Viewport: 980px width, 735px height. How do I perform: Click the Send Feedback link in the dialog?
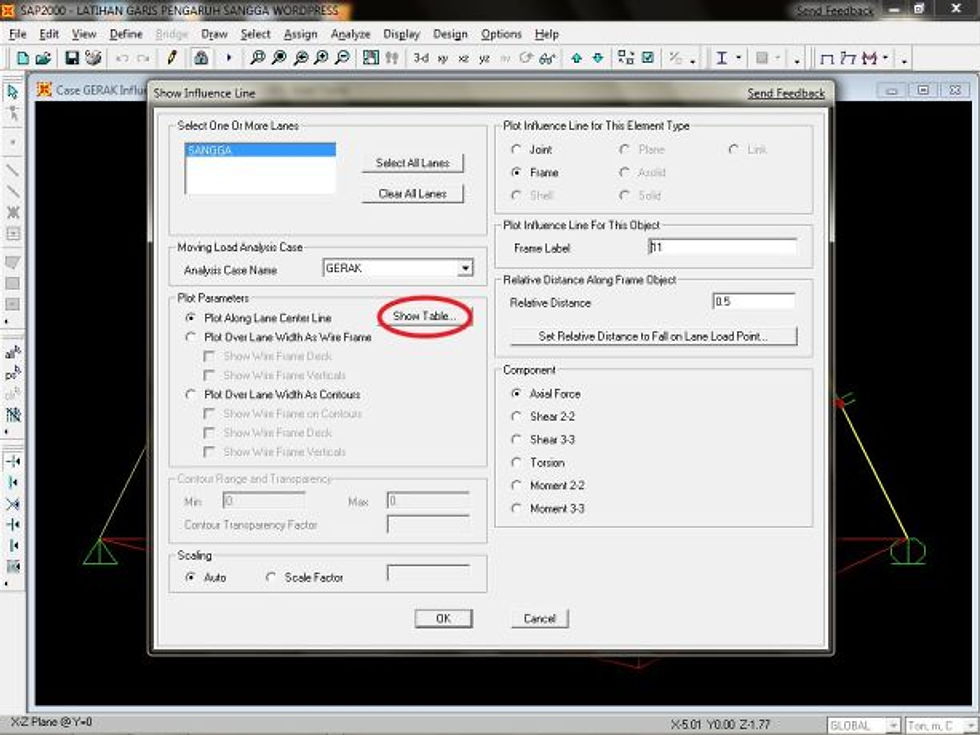[786, 93]
